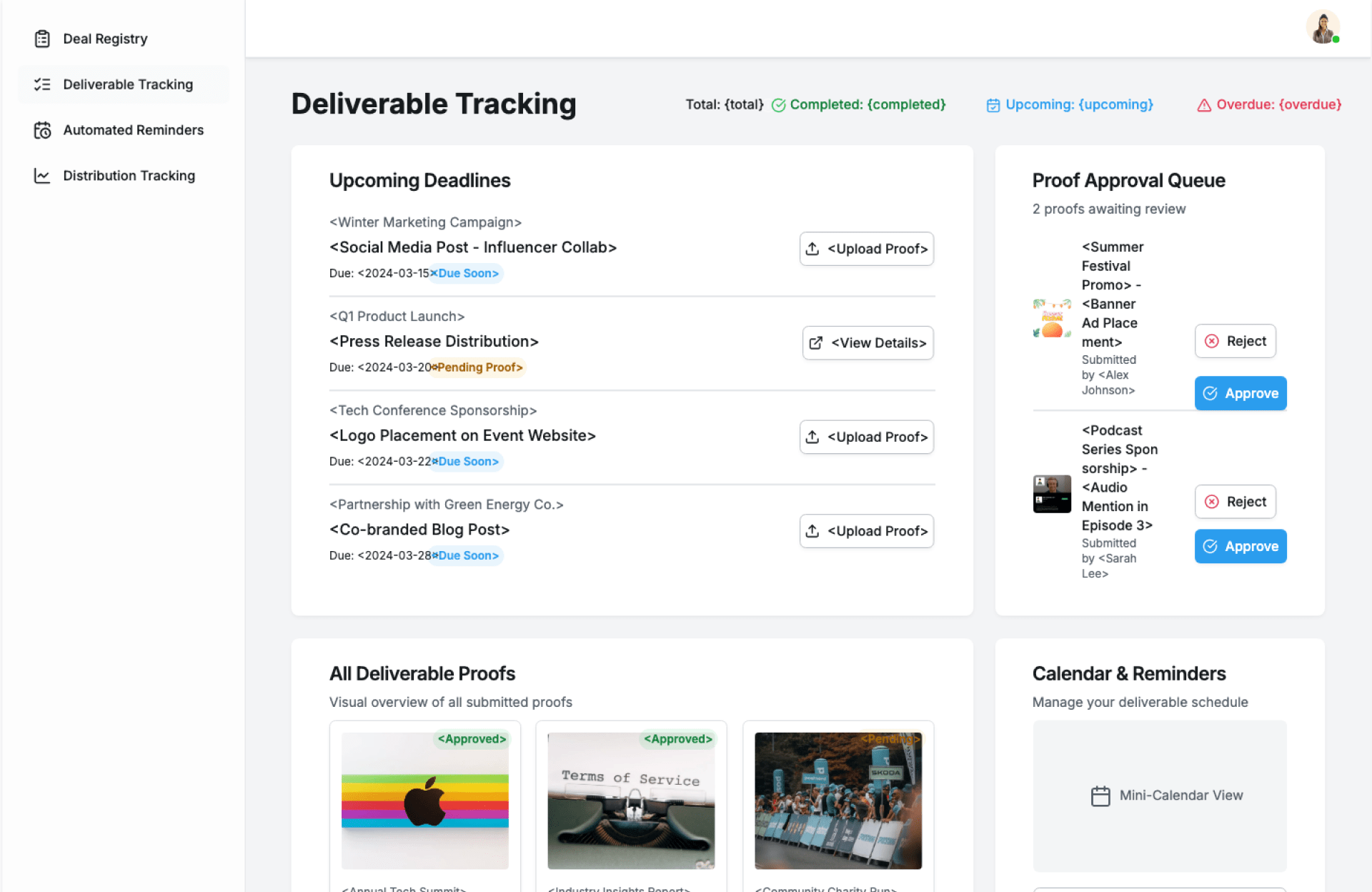Click the Deliverable Tracking checklist icon
The width and height of the screenshot is (1372, 892).
42,84
